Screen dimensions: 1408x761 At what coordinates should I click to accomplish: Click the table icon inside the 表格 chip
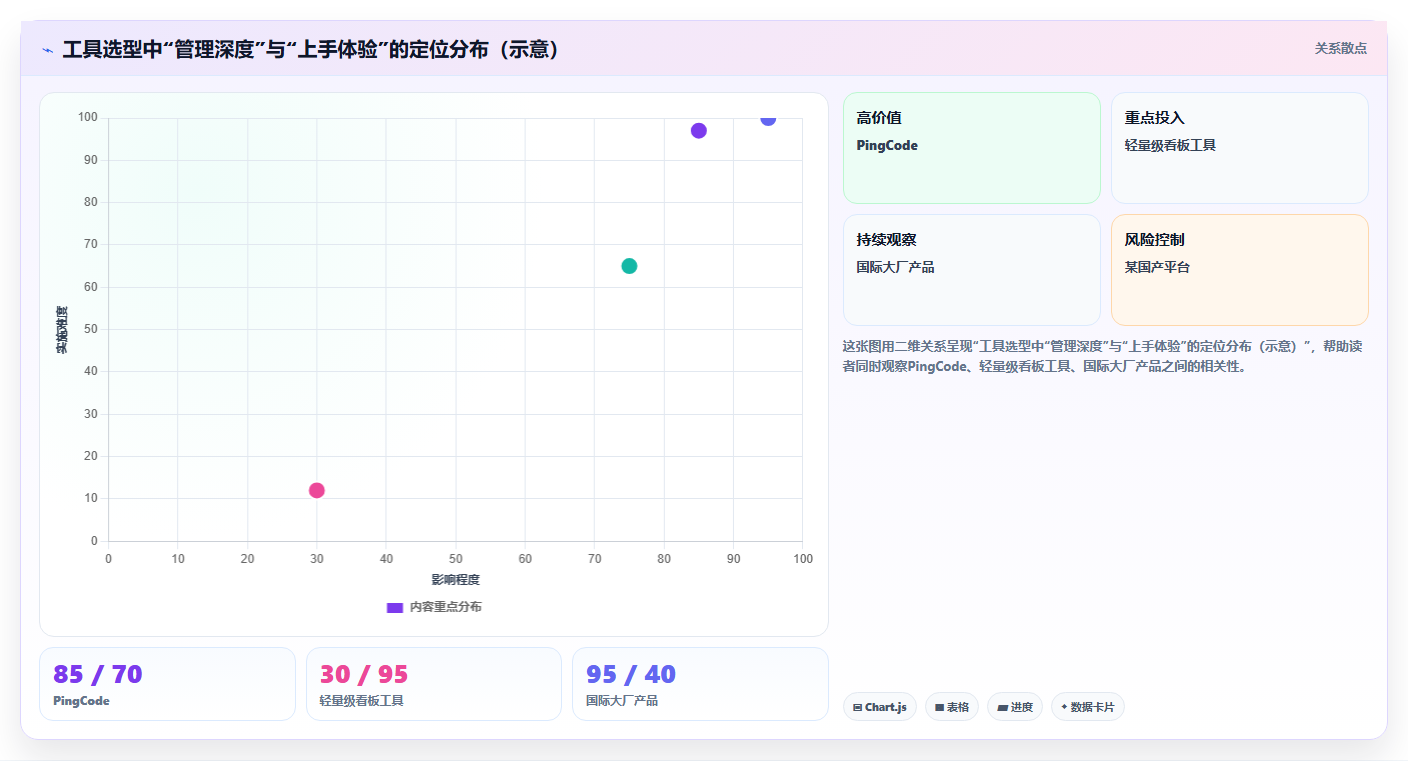pos(940,707)
